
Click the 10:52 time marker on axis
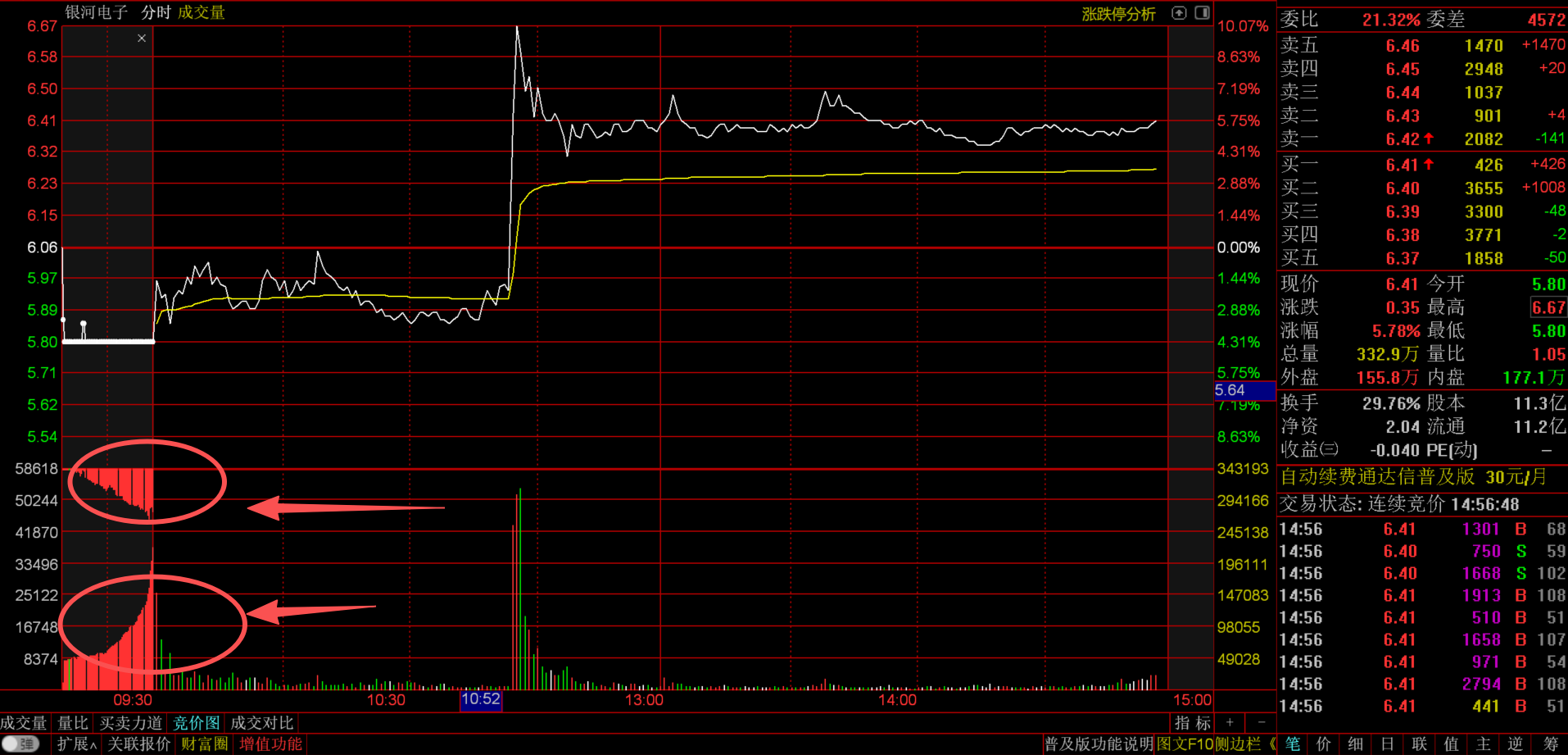pyautogui.click(x=480, y=700)
